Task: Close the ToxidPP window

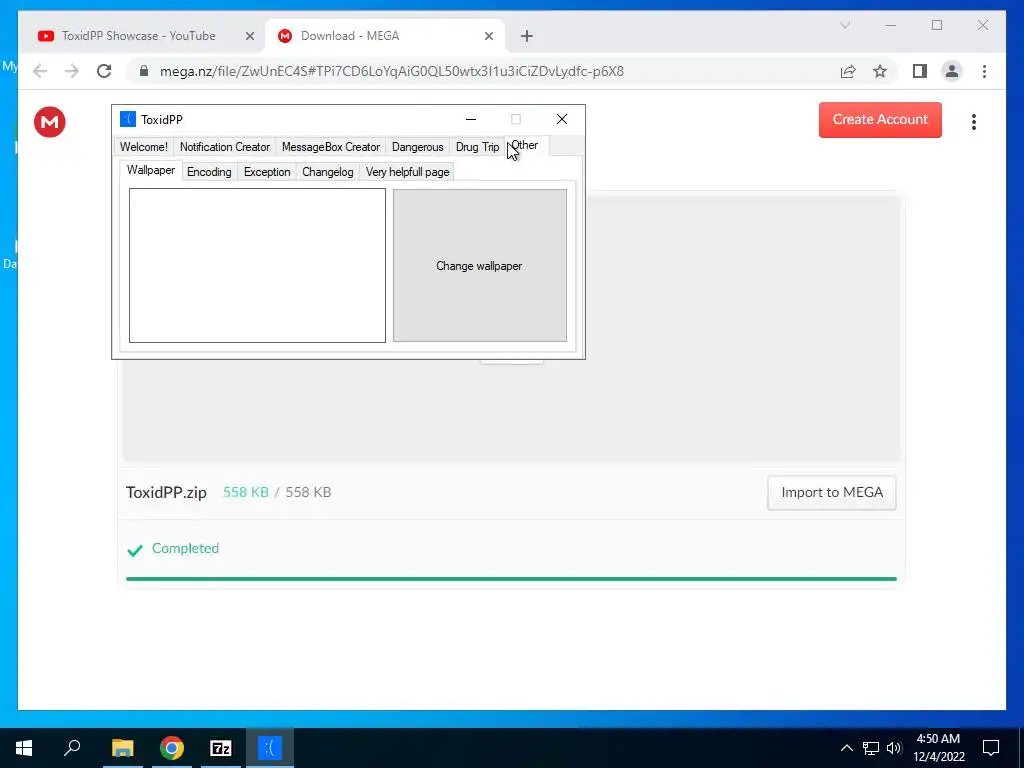Action: coord(562,120)
